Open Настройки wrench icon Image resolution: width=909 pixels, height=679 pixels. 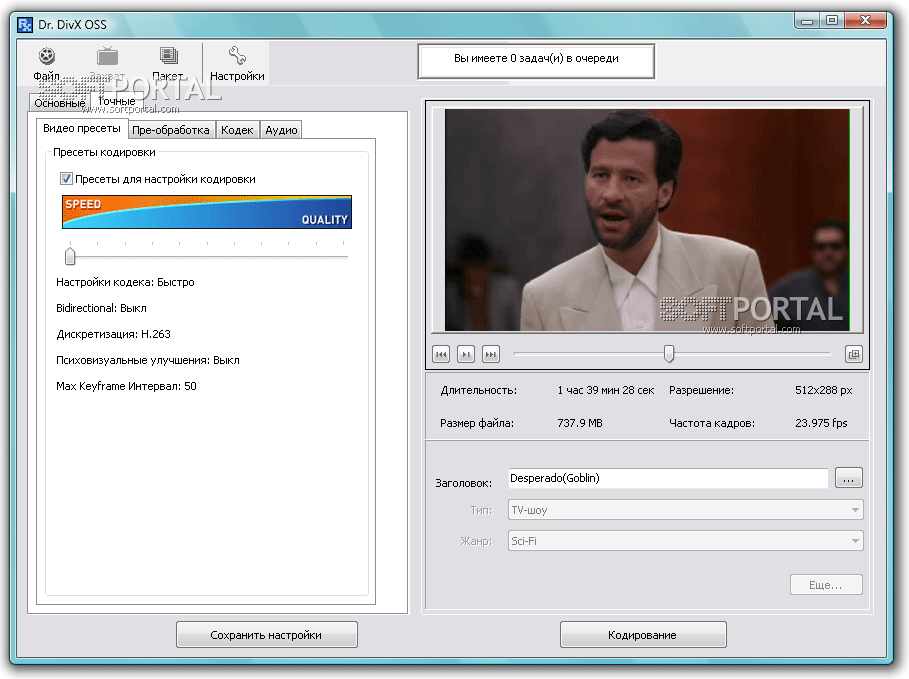(237, 56)
